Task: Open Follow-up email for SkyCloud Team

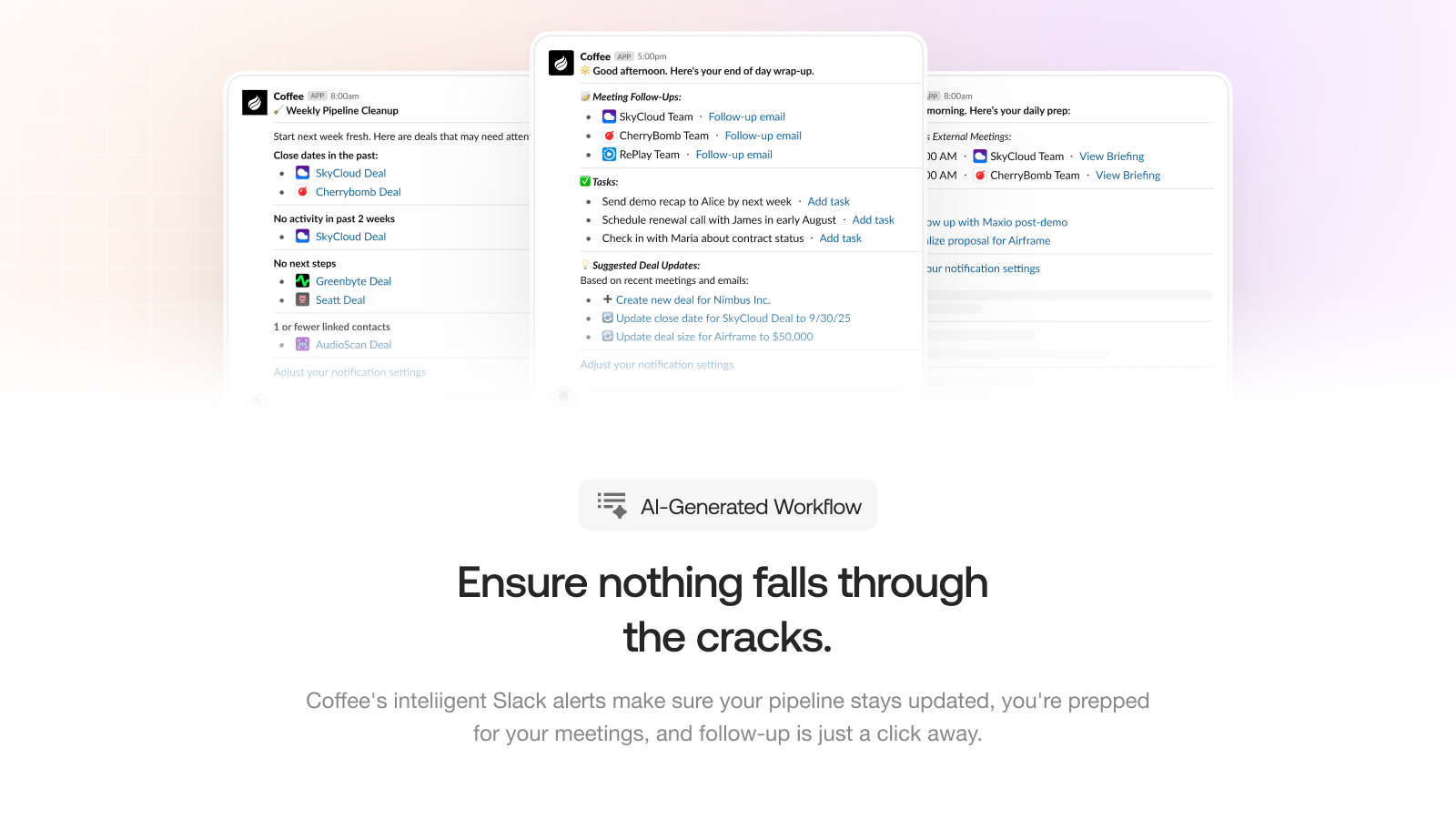Action: (746, 116)
